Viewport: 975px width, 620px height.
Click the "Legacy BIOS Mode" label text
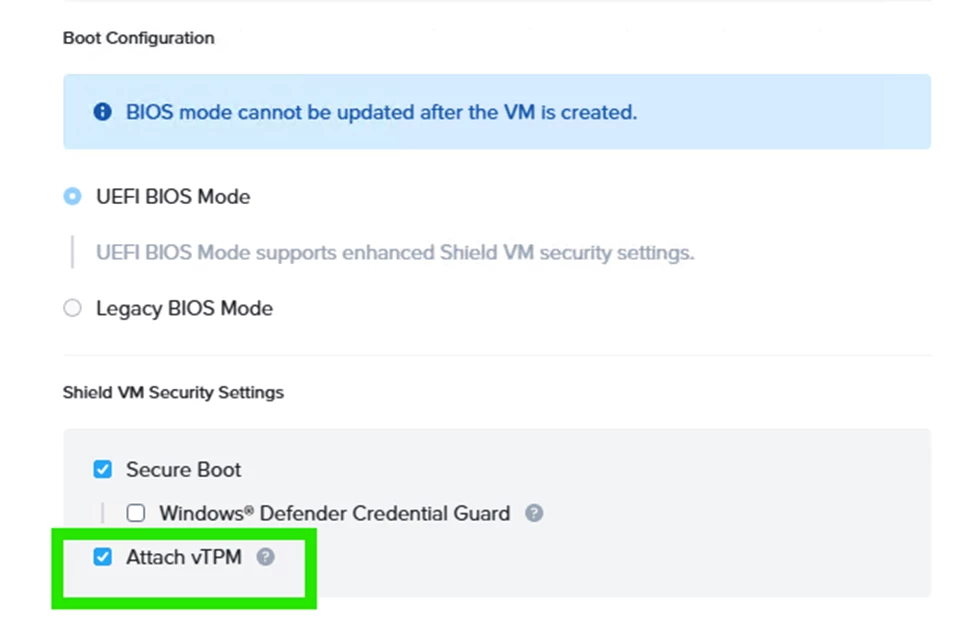pos(184,308)
